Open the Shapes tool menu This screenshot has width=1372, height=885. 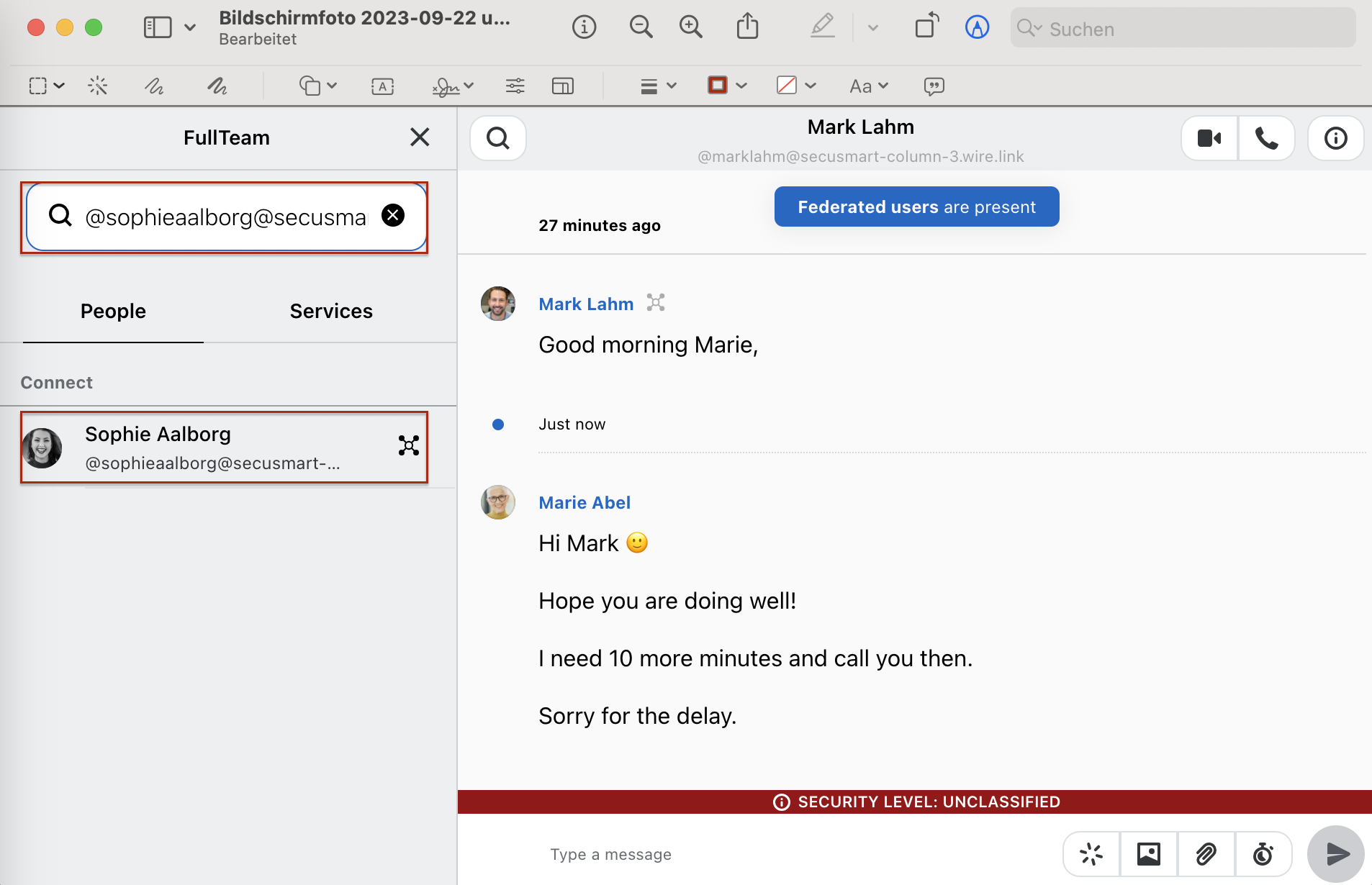pos(310,86)
